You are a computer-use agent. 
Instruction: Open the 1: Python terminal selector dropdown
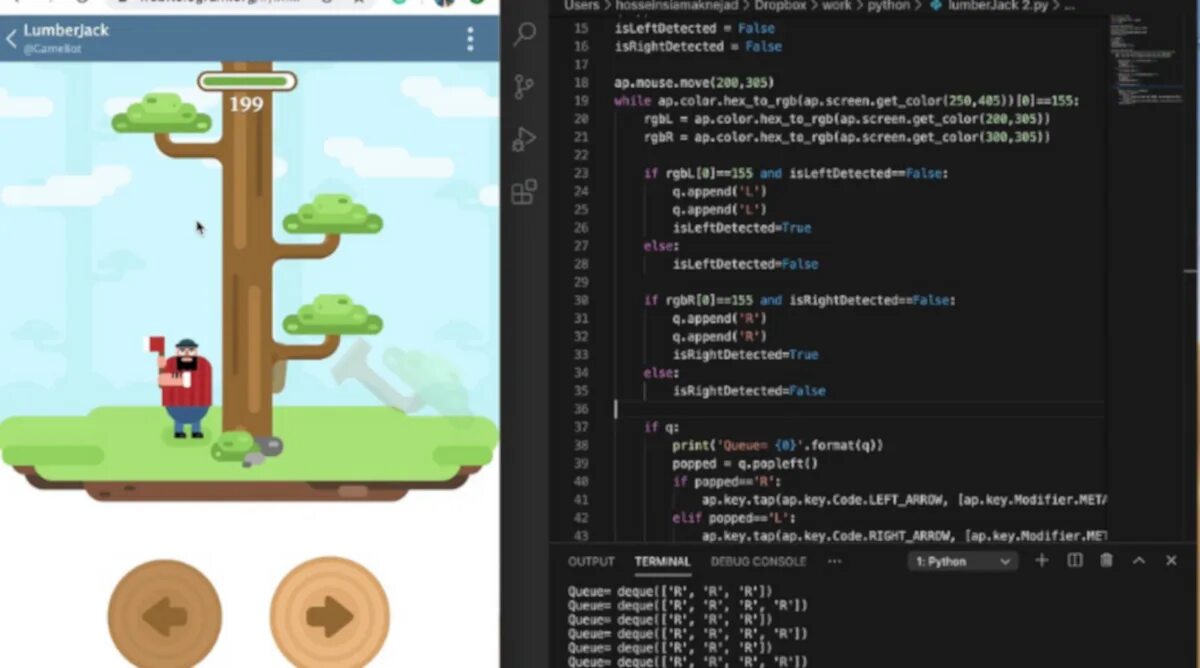961,560
